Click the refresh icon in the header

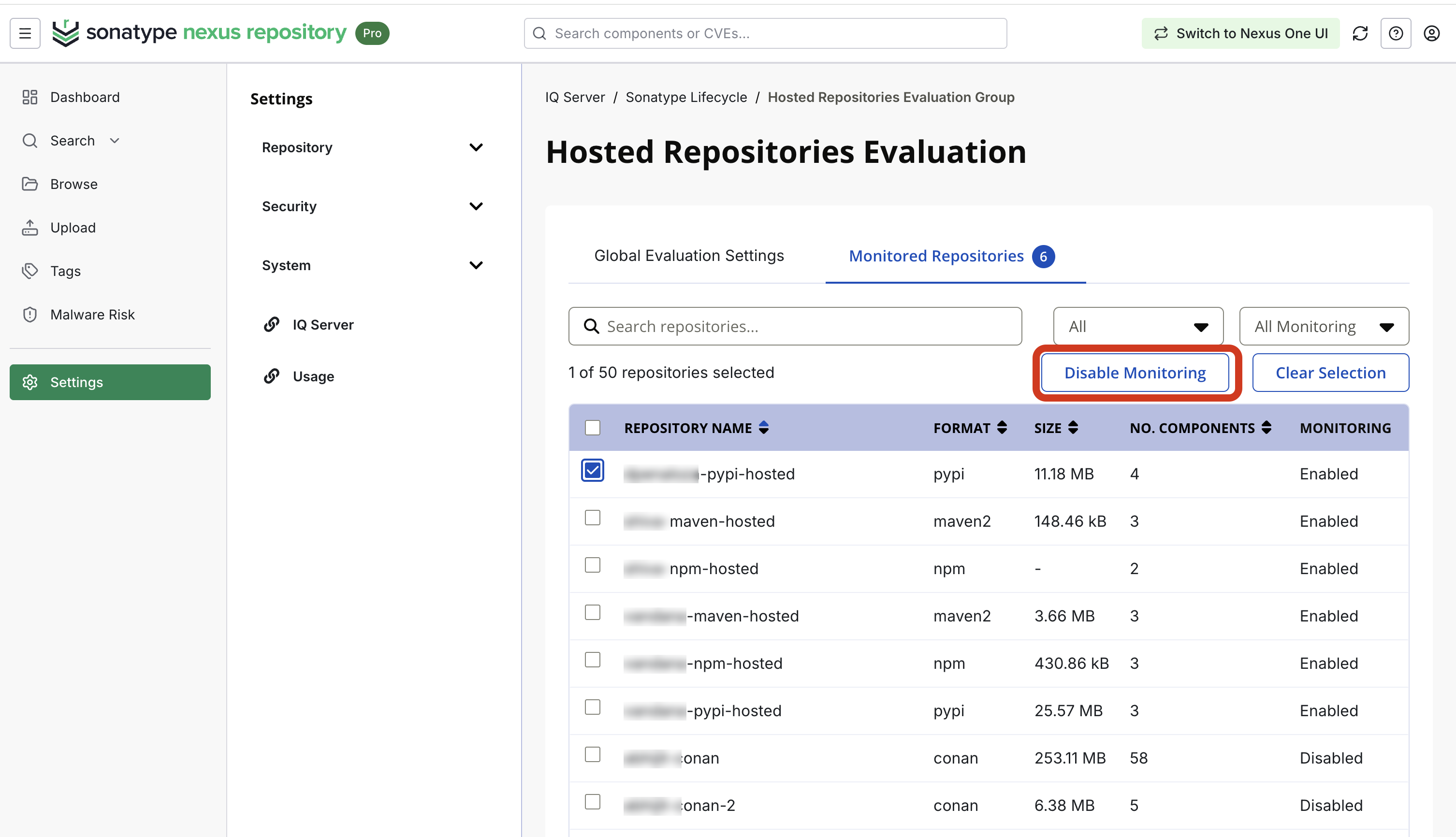pos(1360,33)
